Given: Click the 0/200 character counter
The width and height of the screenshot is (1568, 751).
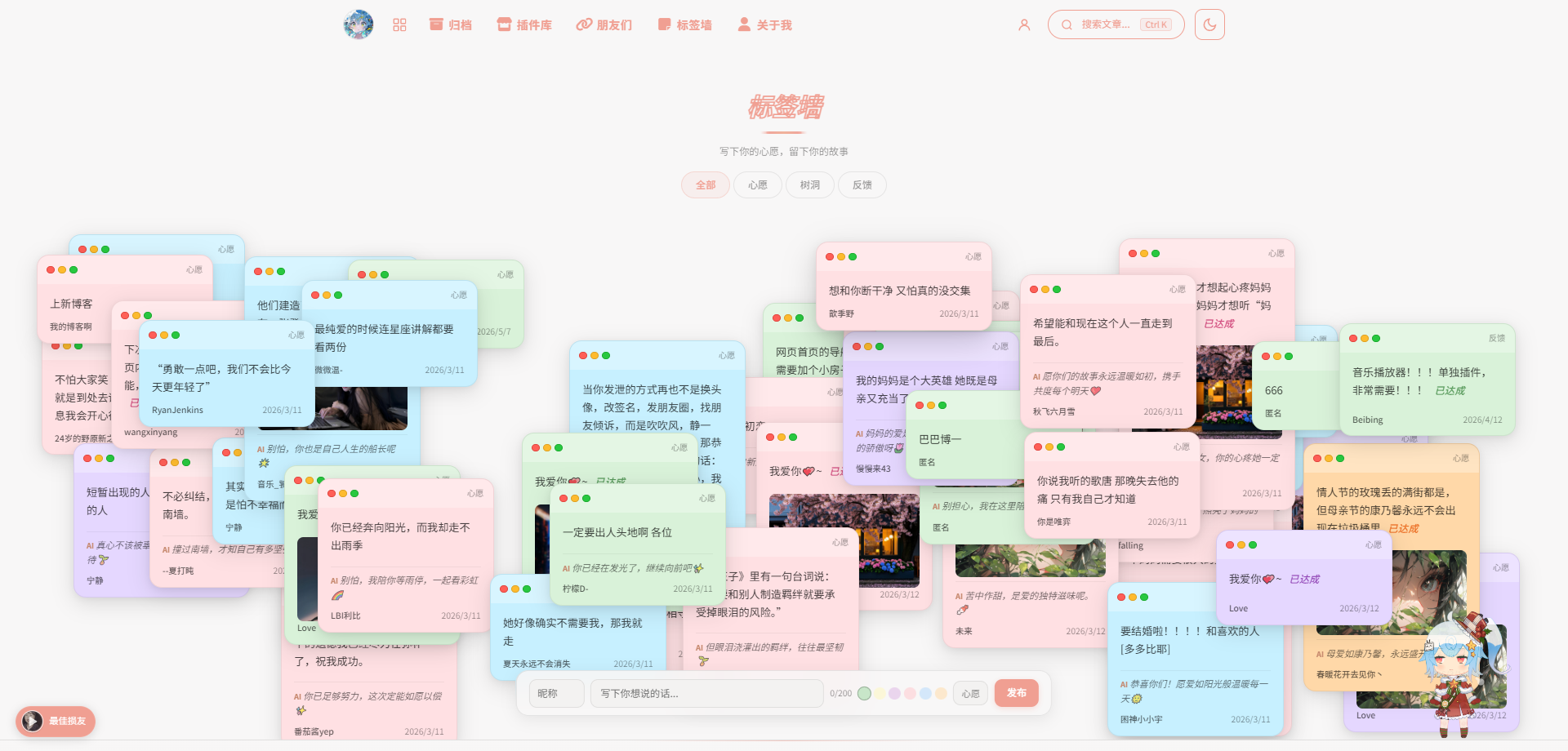Looking at the screenshot, I should 840,694.
